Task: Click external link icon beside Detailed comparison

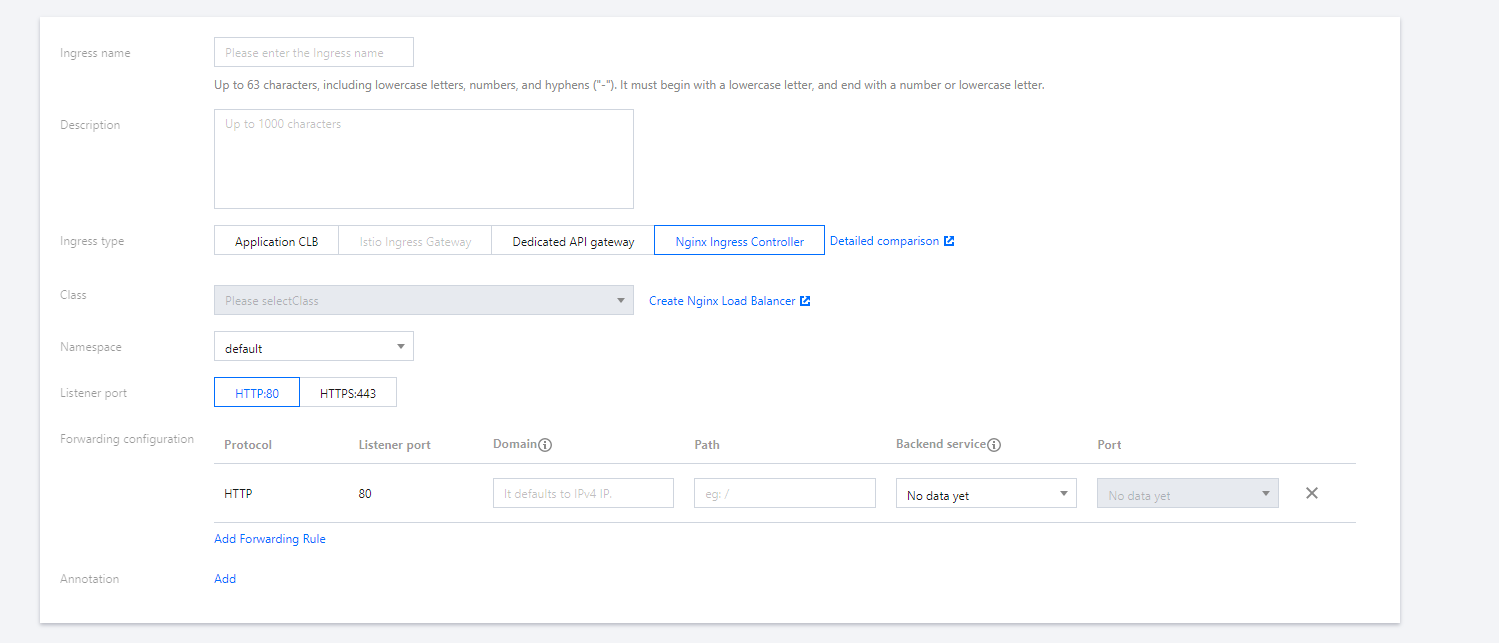Action: (949, 241)
